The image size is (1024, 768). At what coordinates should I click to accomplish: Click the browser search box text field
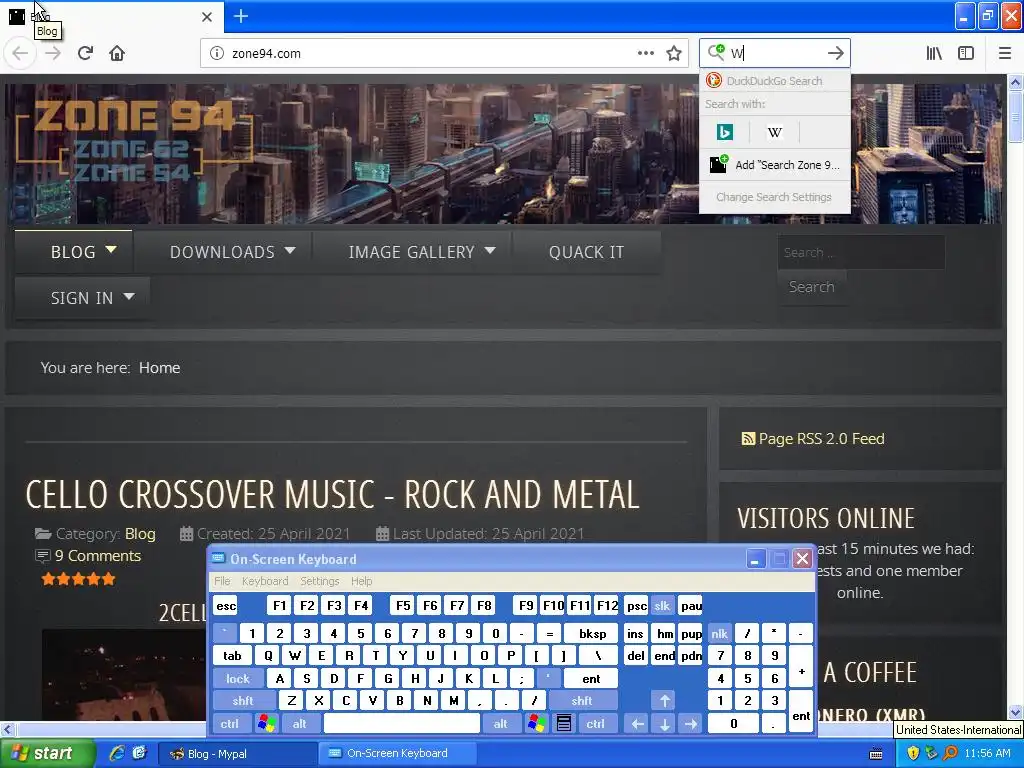pyautogui.click(x=776, y=53)
